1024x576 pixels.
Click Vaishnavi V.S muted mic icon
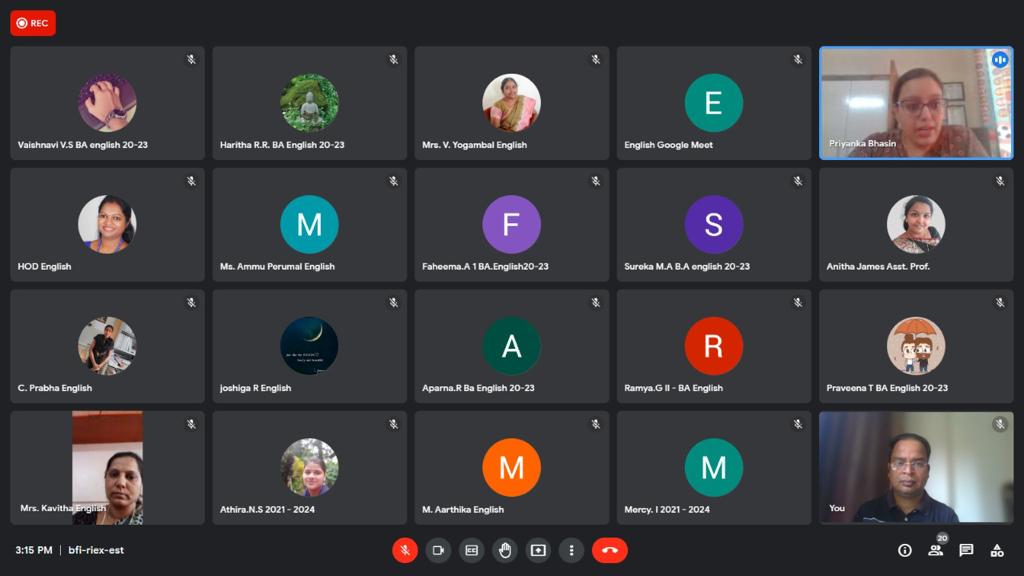pyautogui.click(x=191, y=59)
